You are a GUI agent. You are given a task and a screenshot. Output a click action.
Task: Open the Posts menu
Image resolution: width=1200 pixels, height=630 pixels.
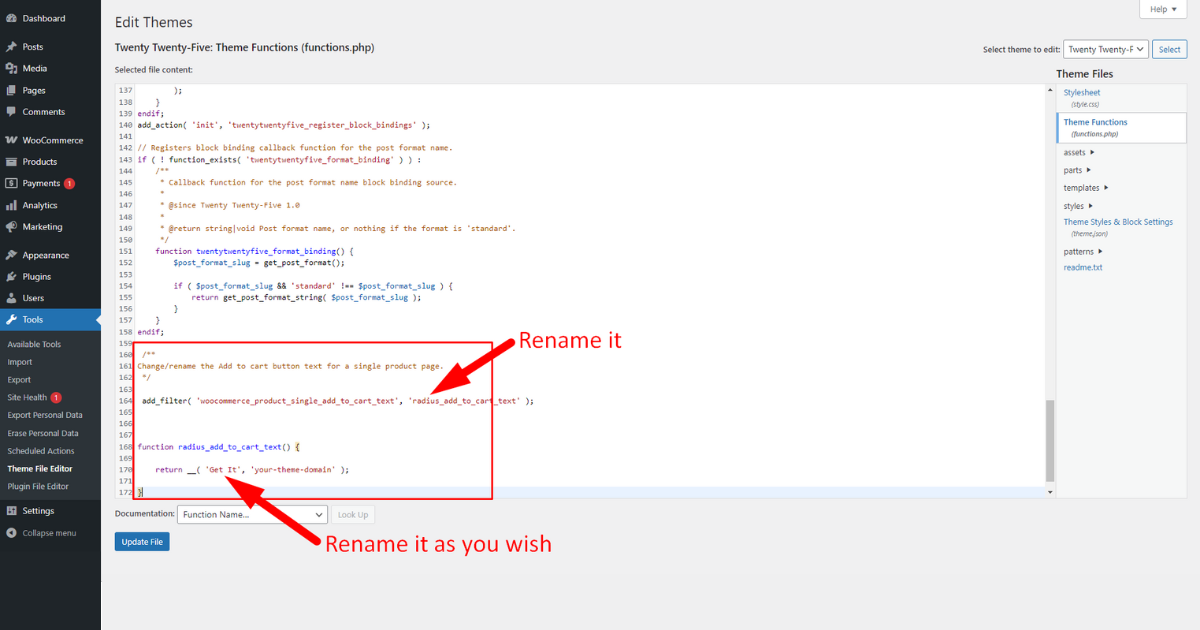(x=50, y=47)
